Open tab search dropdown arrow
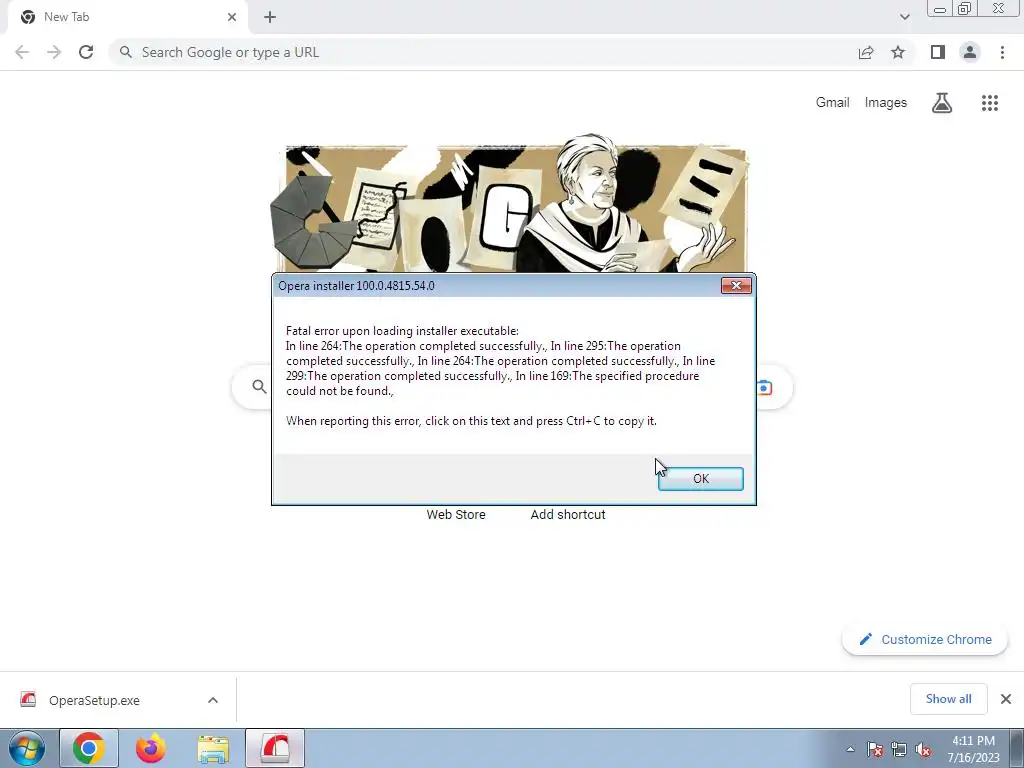This screenshot has width=1024, height=768. click(904, 17)
